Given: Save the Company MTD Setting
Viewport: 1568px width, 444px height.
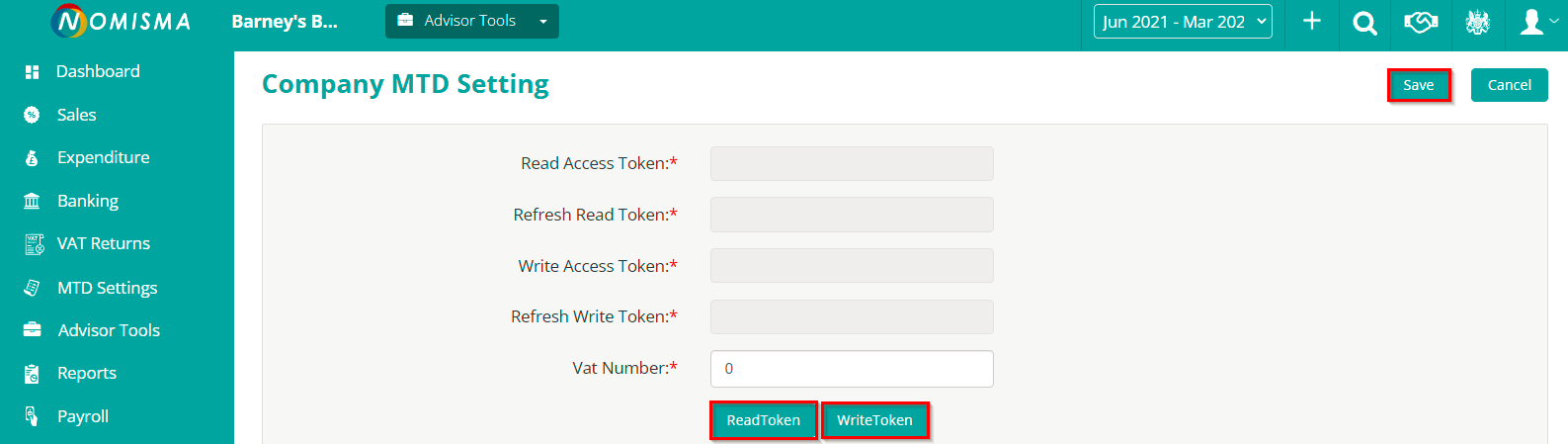Looking at the screenshot, I should [1418, 85].
